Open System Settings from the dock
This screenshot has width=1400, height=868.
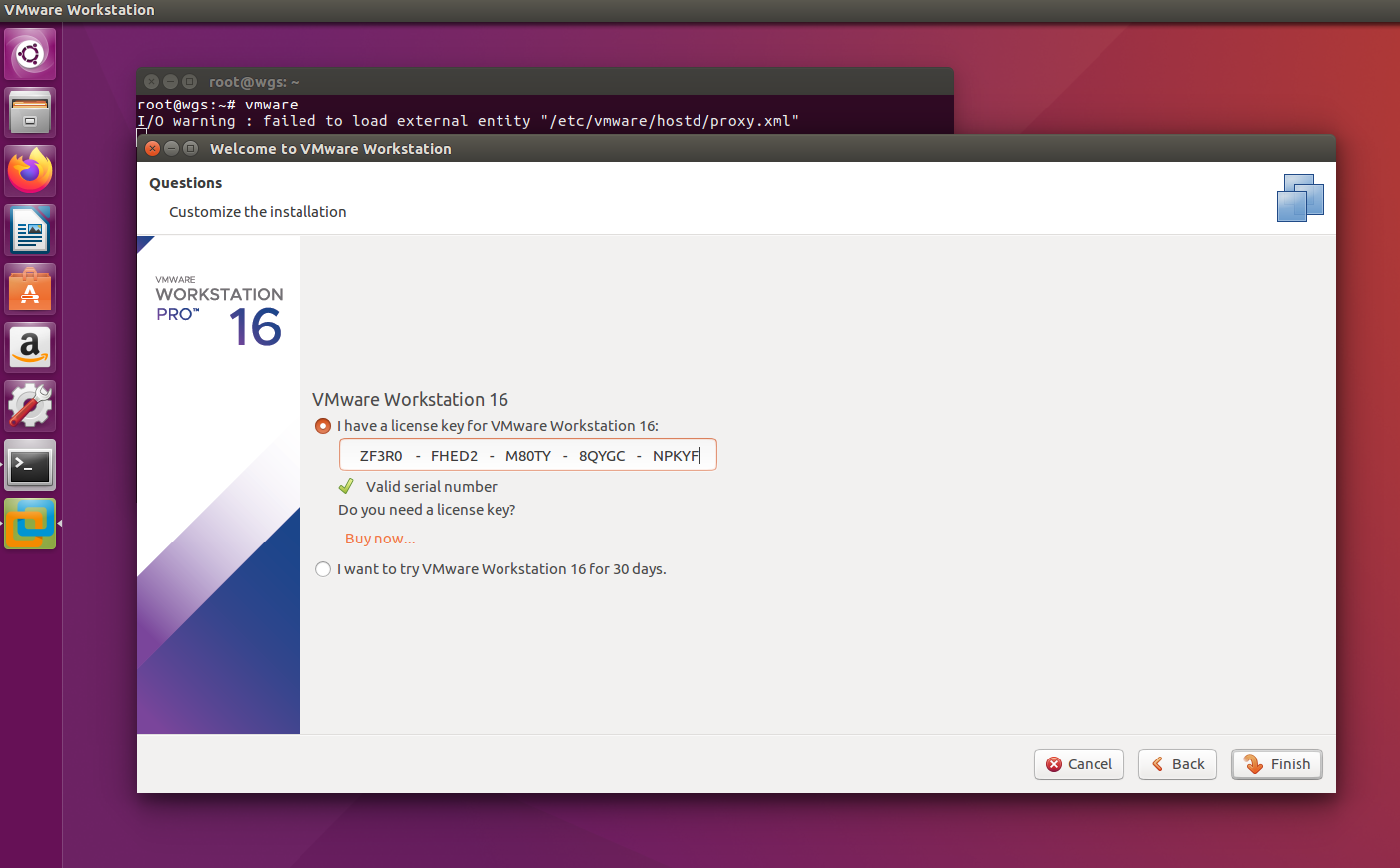point(30,406)
